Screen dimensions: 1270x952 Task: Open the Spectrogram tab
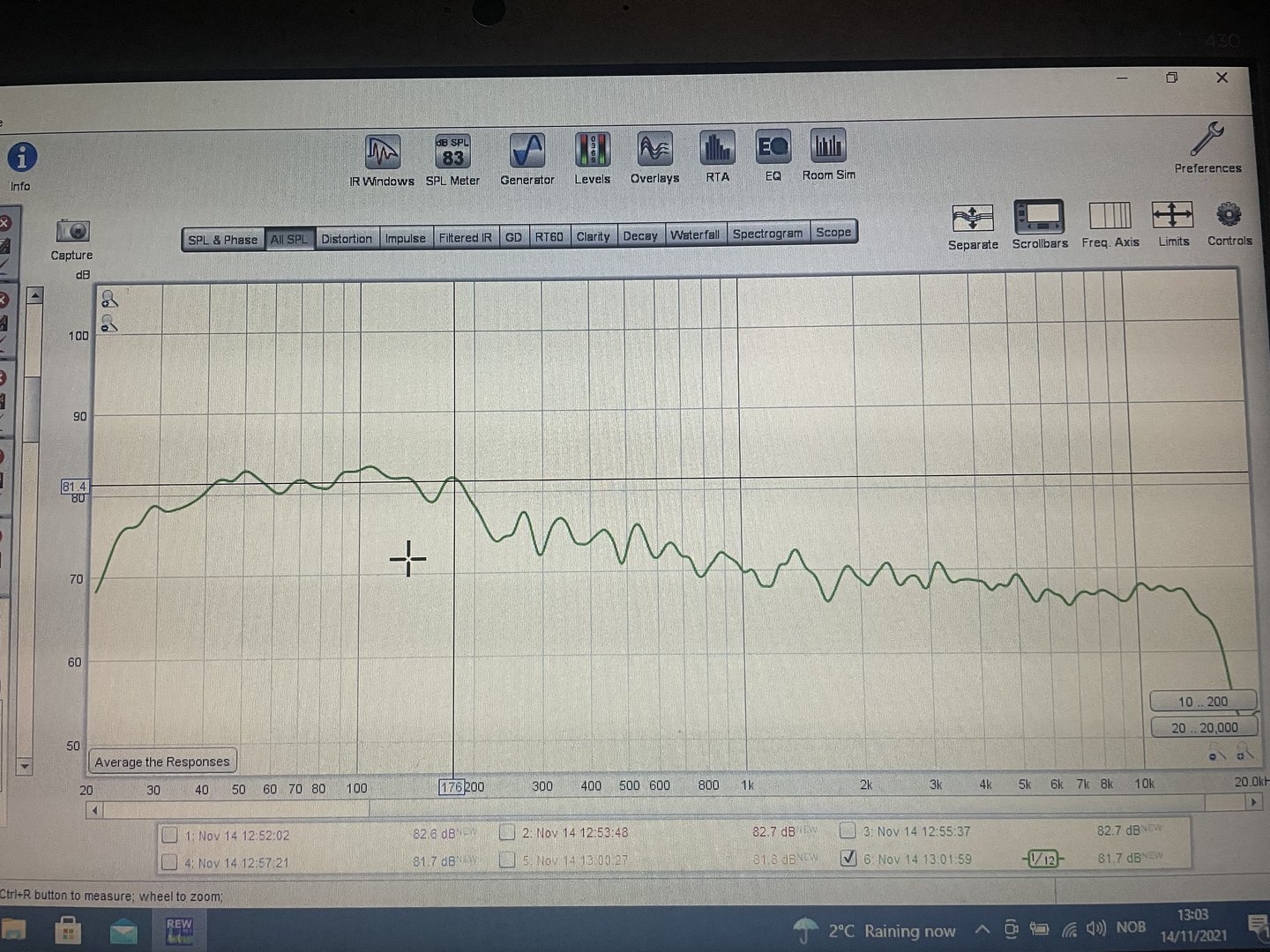pyautogui.click(x=767, y=234)
